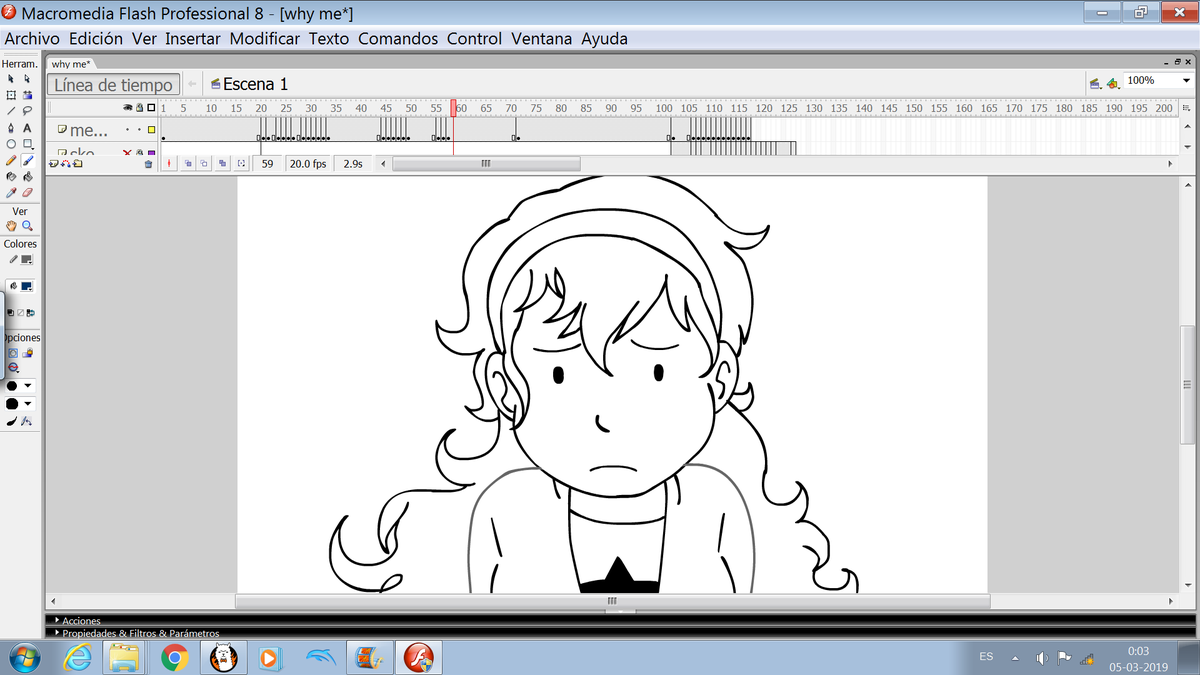Click the Escena 1 label
Screen dimensions: 1200x675
255,84
